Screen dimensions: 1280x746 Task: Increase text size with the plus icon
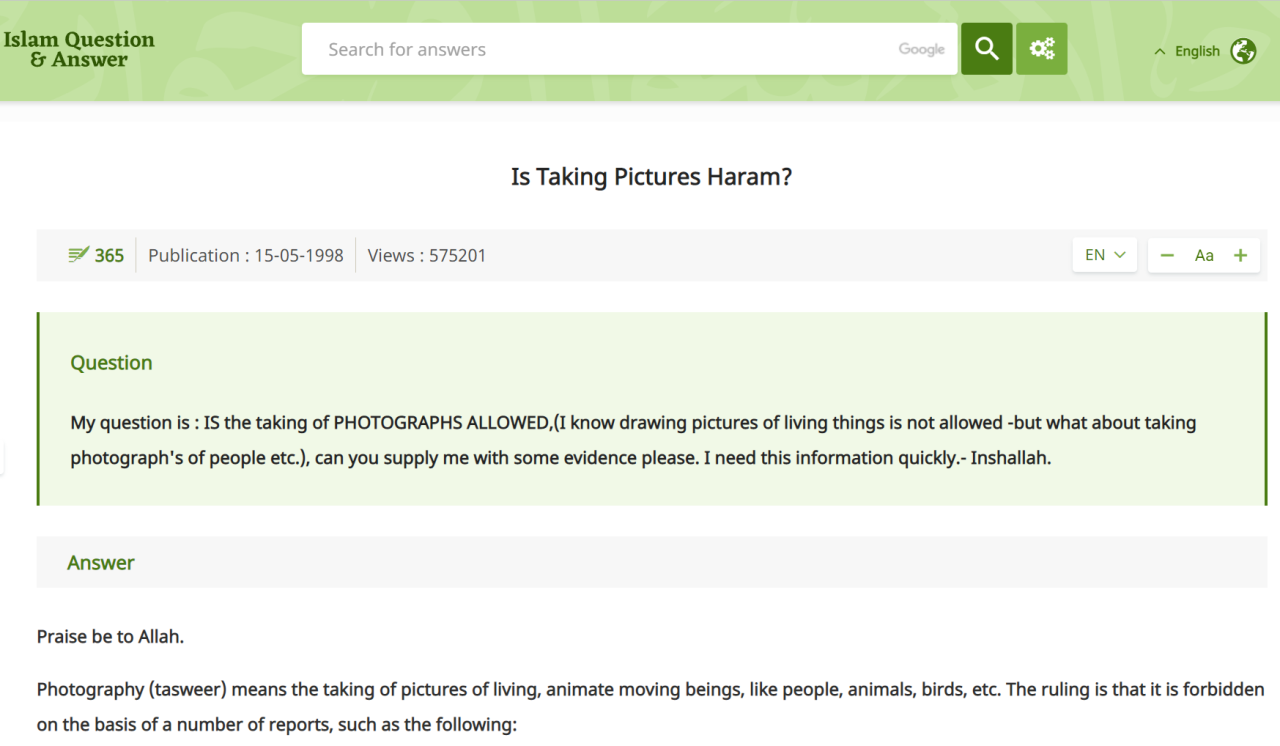[x=1240, y=255]
